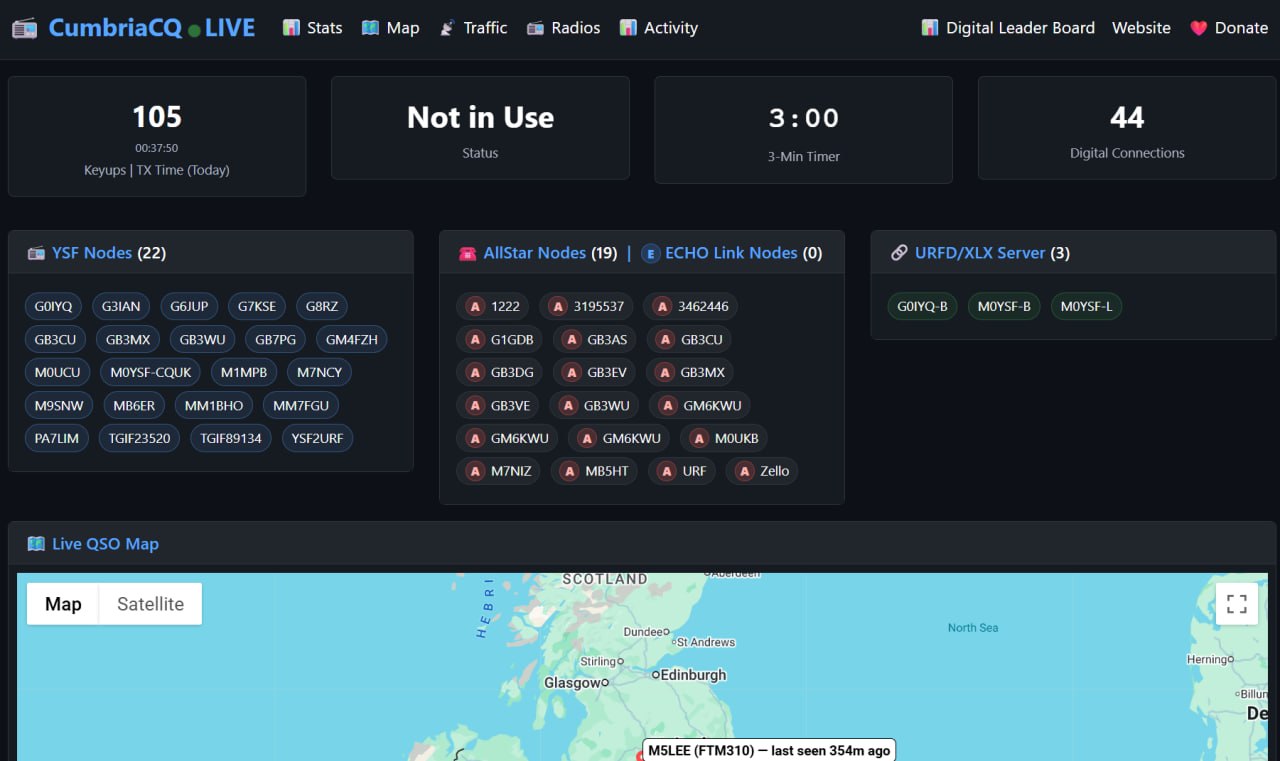The height and width of the screenshot is (761, 1280).
Task: Click the 44 Digital Connections card
Action: (1127, 128)
